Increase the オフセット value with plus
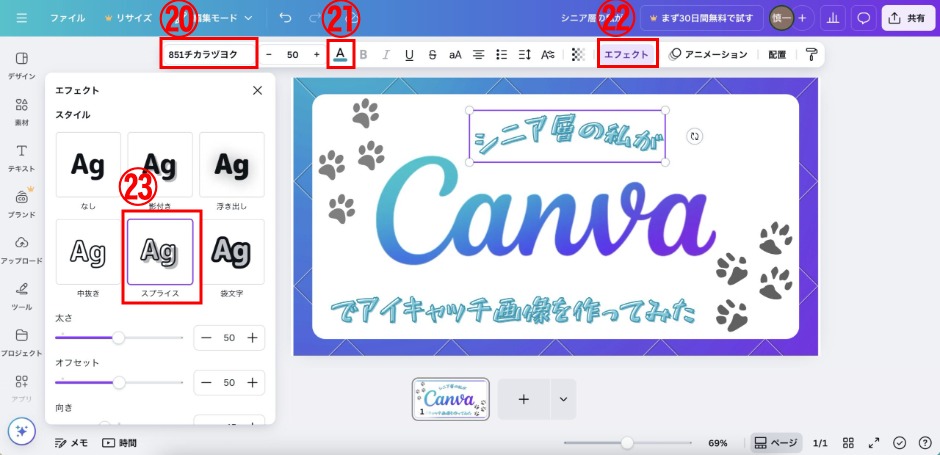Viewport: 940px width, 455px height. coord(252,382)
